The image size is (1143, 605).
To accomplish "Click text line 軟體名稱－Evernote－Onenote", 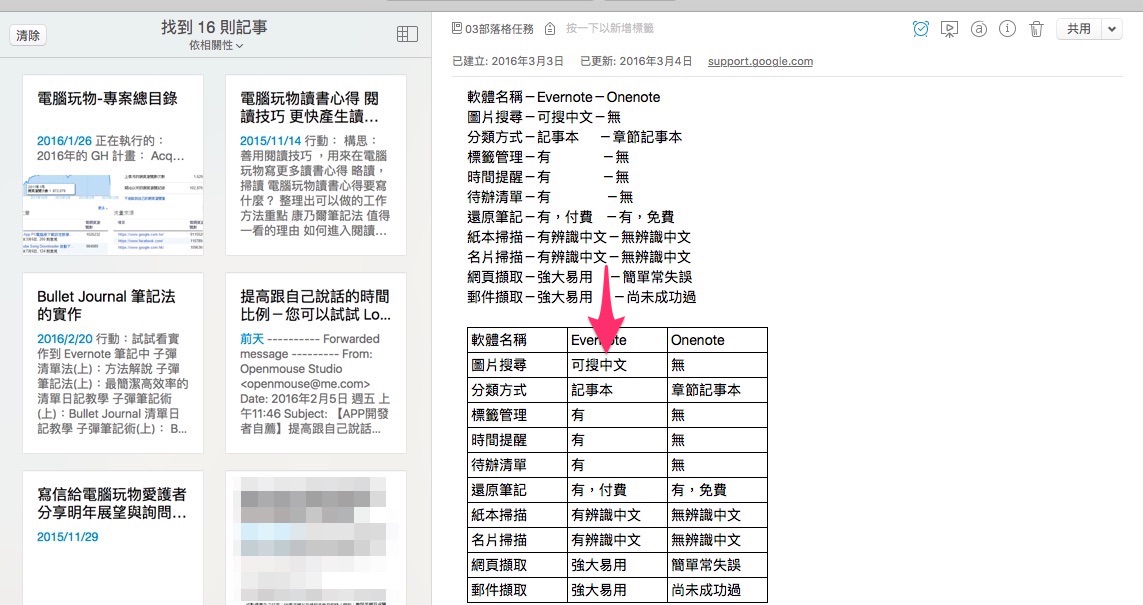I will 563,97.
